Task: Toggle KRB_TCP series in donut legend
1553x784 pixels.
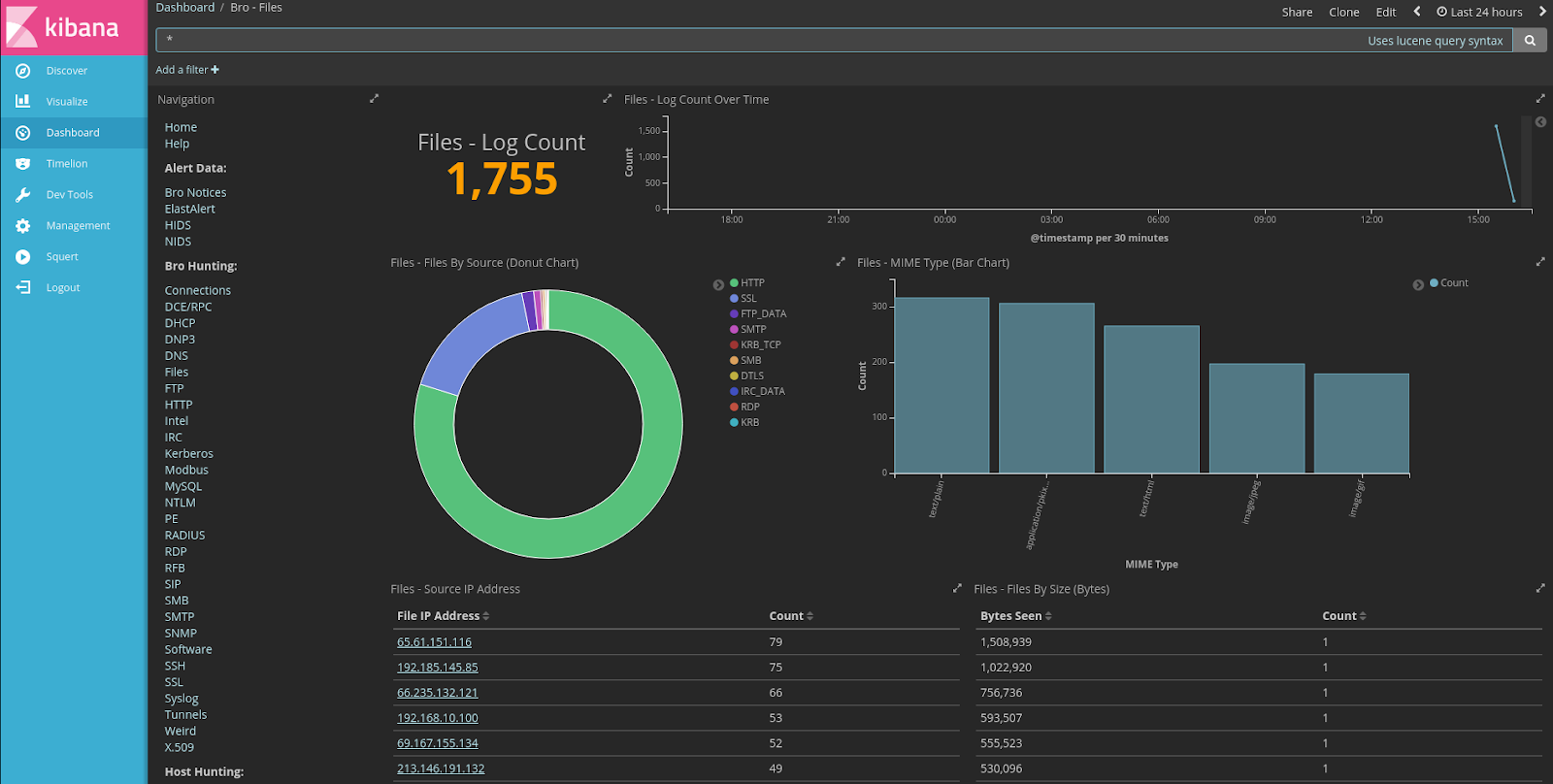Action: [755, 345]
